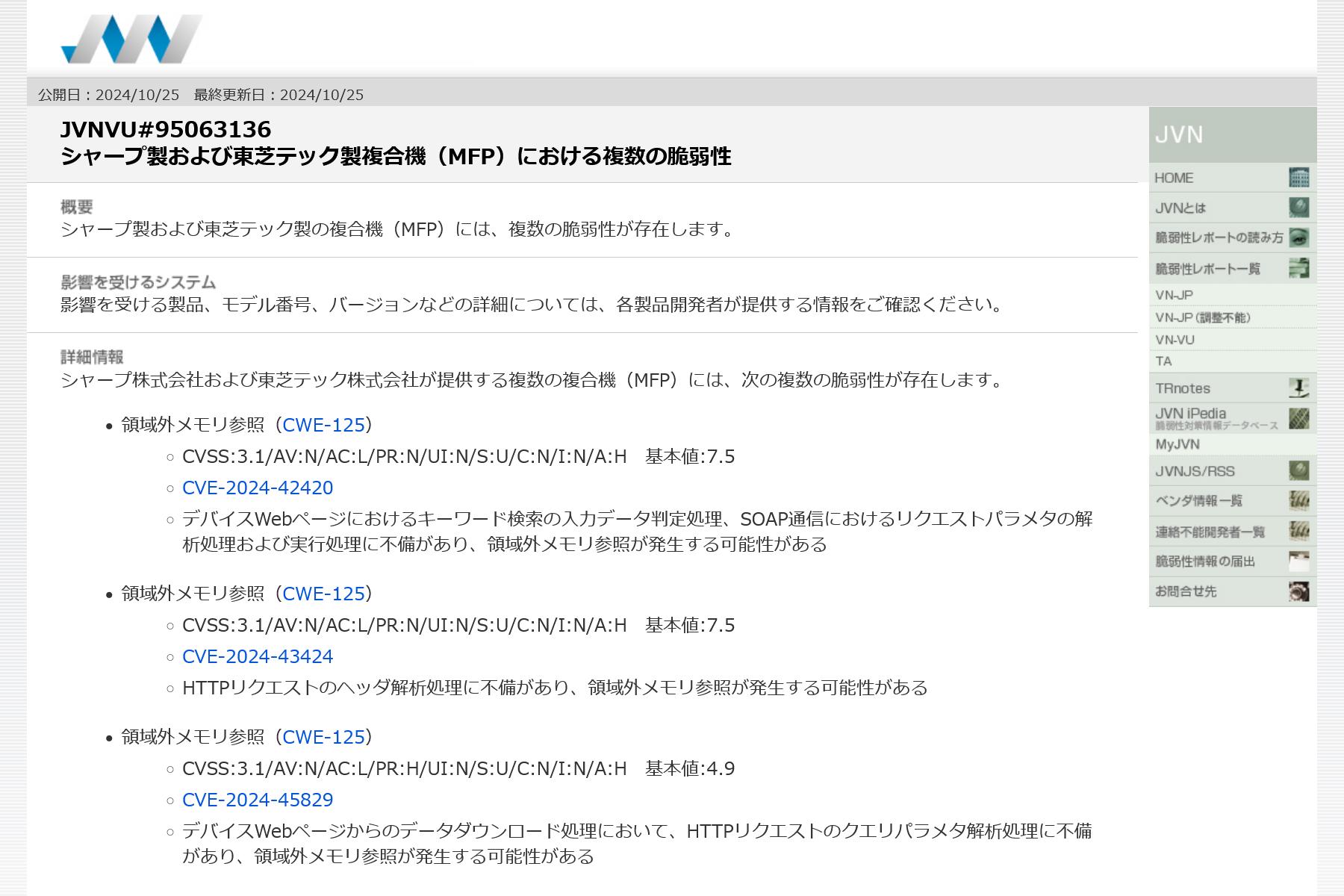Open the TRnotes menu item
This screenshot has width=1344, height=896.
1233,388
